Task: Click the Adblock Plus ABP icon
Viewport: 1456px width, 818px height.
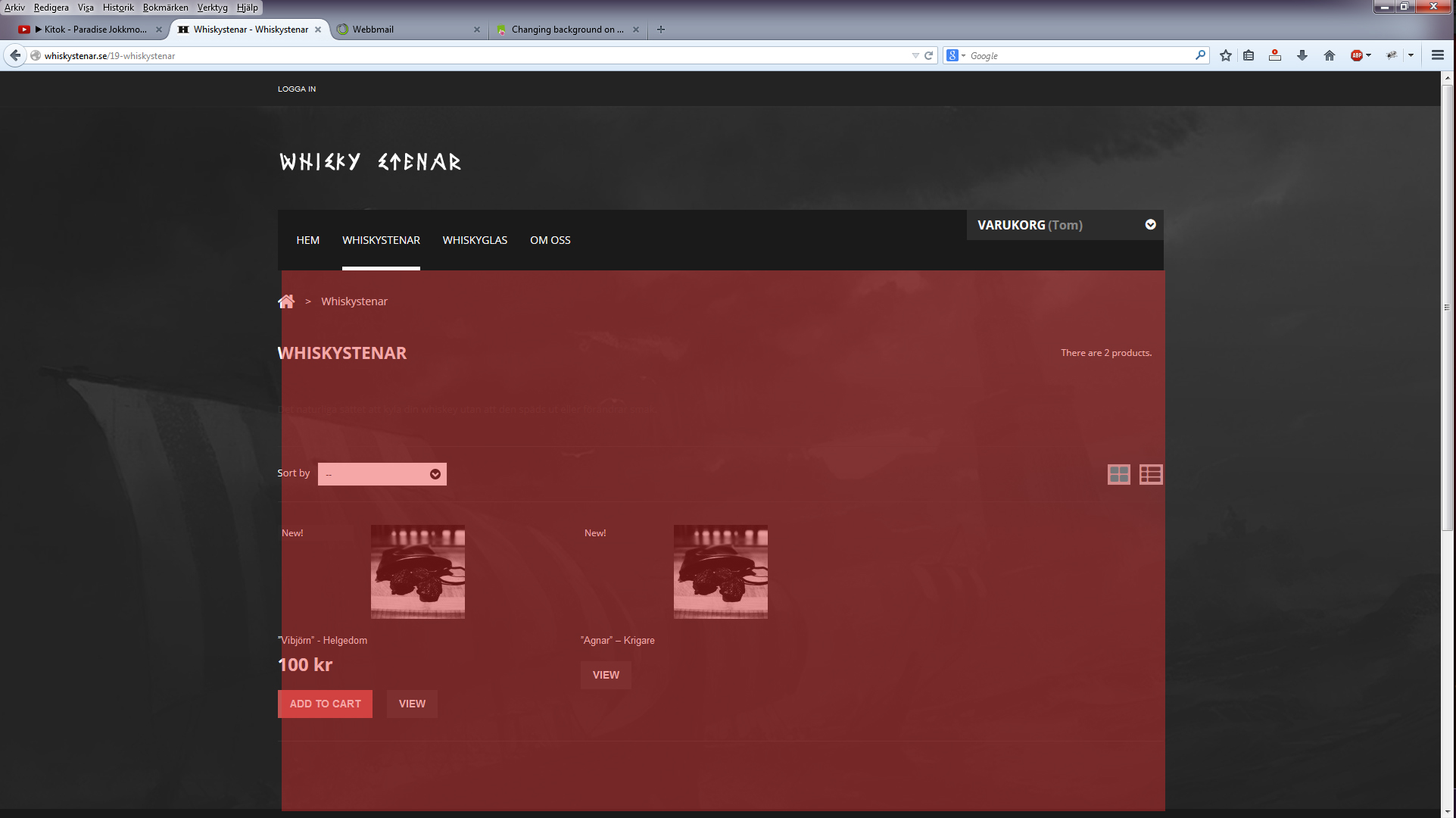Action: click(x=1357, y=55)
